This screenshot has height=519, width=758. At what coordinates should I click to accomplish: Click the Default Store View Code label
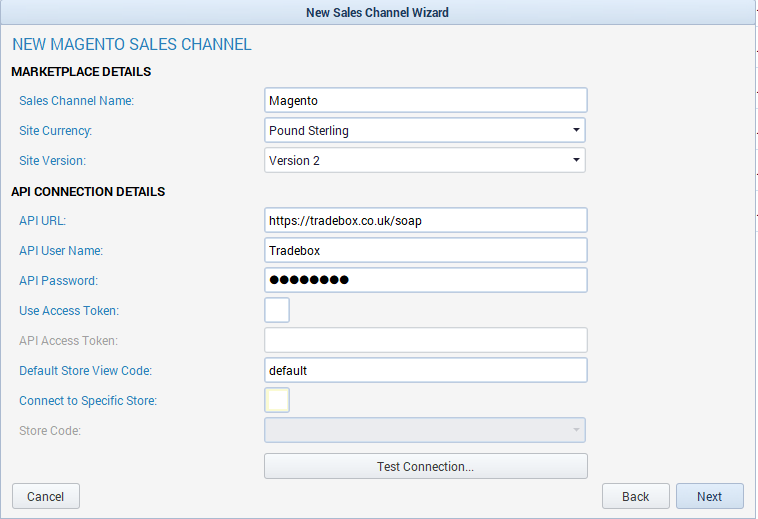point(86,371)
